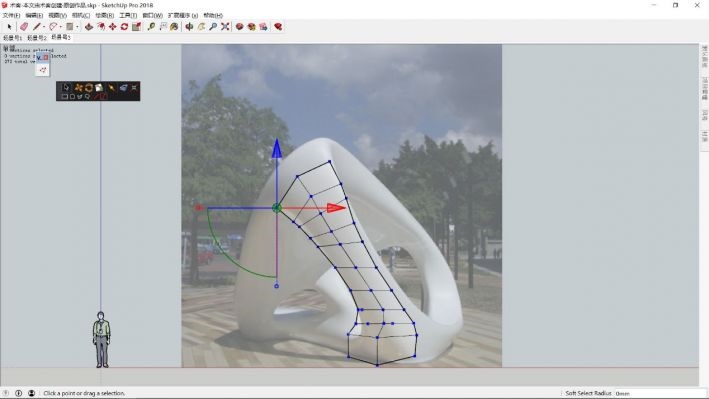Activate the Eraser tool
The height and width of the screenshot is (399, 709).
pos(24,27)
